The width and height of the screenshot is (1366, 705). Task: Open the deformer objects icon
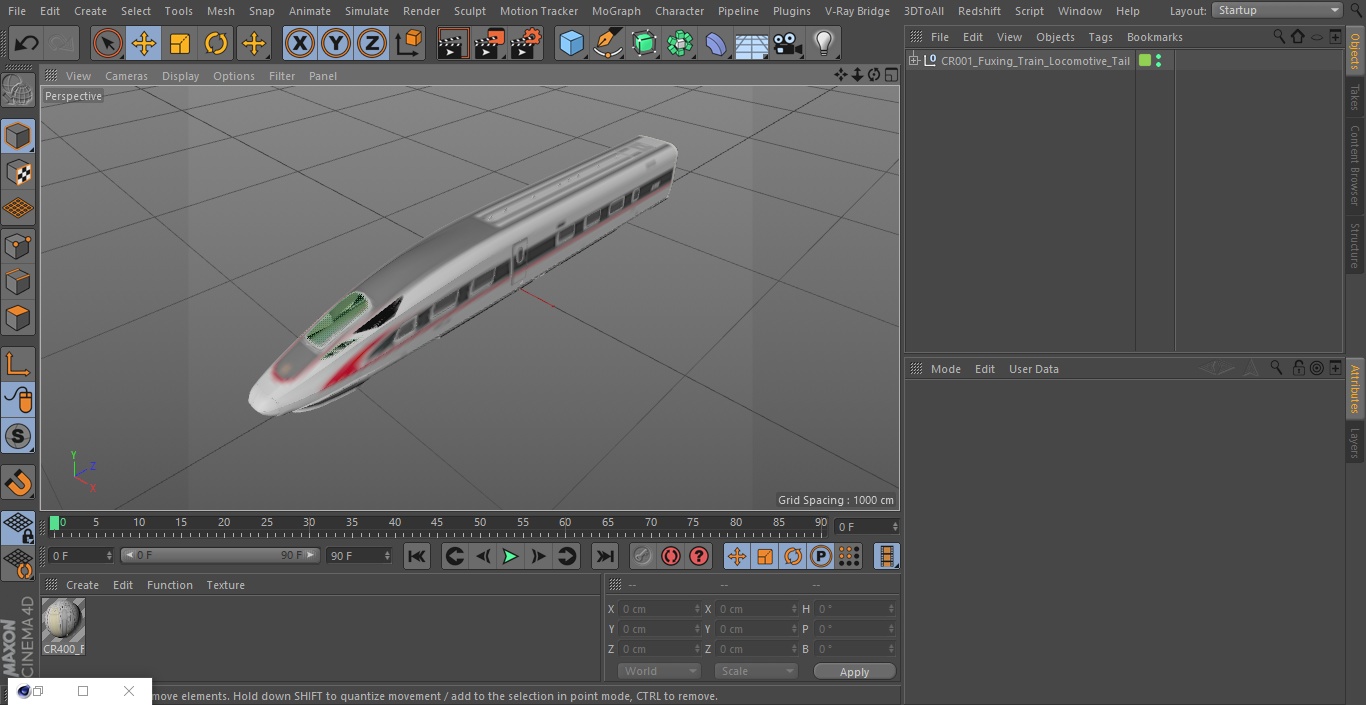(716, 43)
